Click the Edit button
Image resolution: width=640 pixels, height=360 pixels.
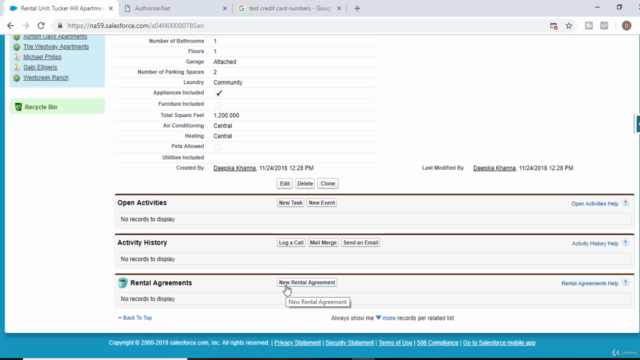coord(284,184)
